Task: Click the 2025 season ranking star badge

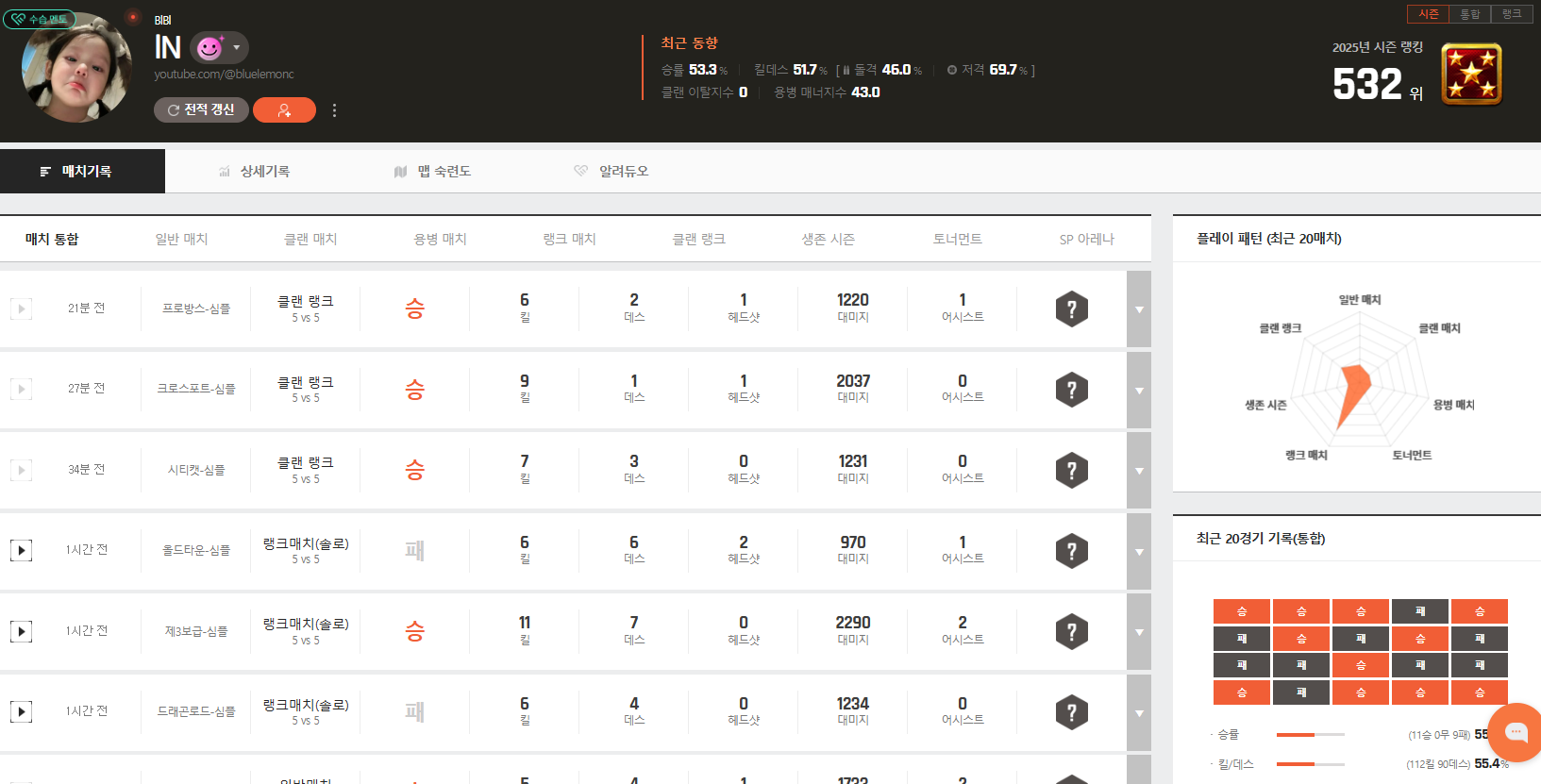Action: (x=1471, y=75)
